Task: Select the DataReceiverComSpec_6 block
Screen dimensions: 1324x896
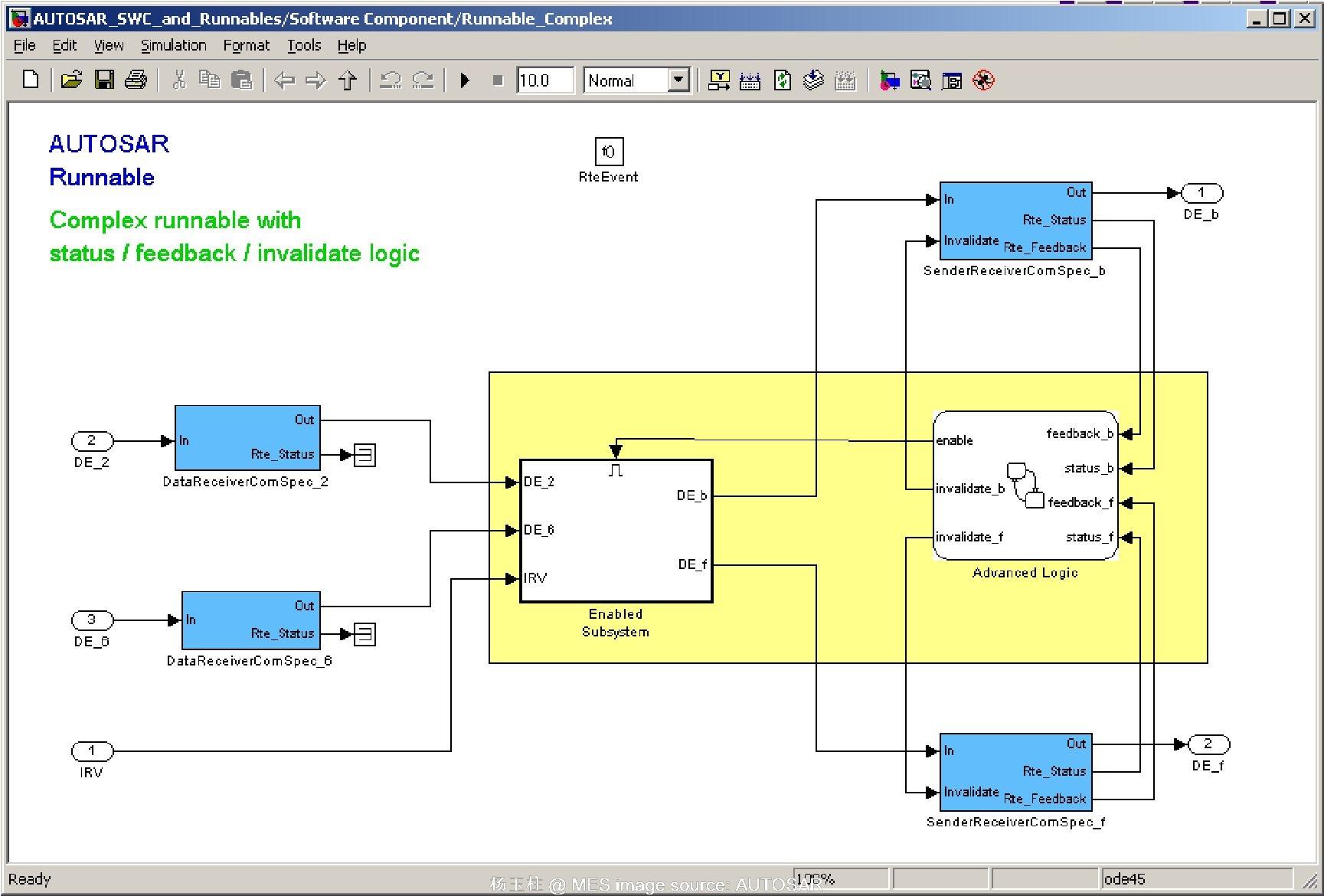Action: point(251,620)
